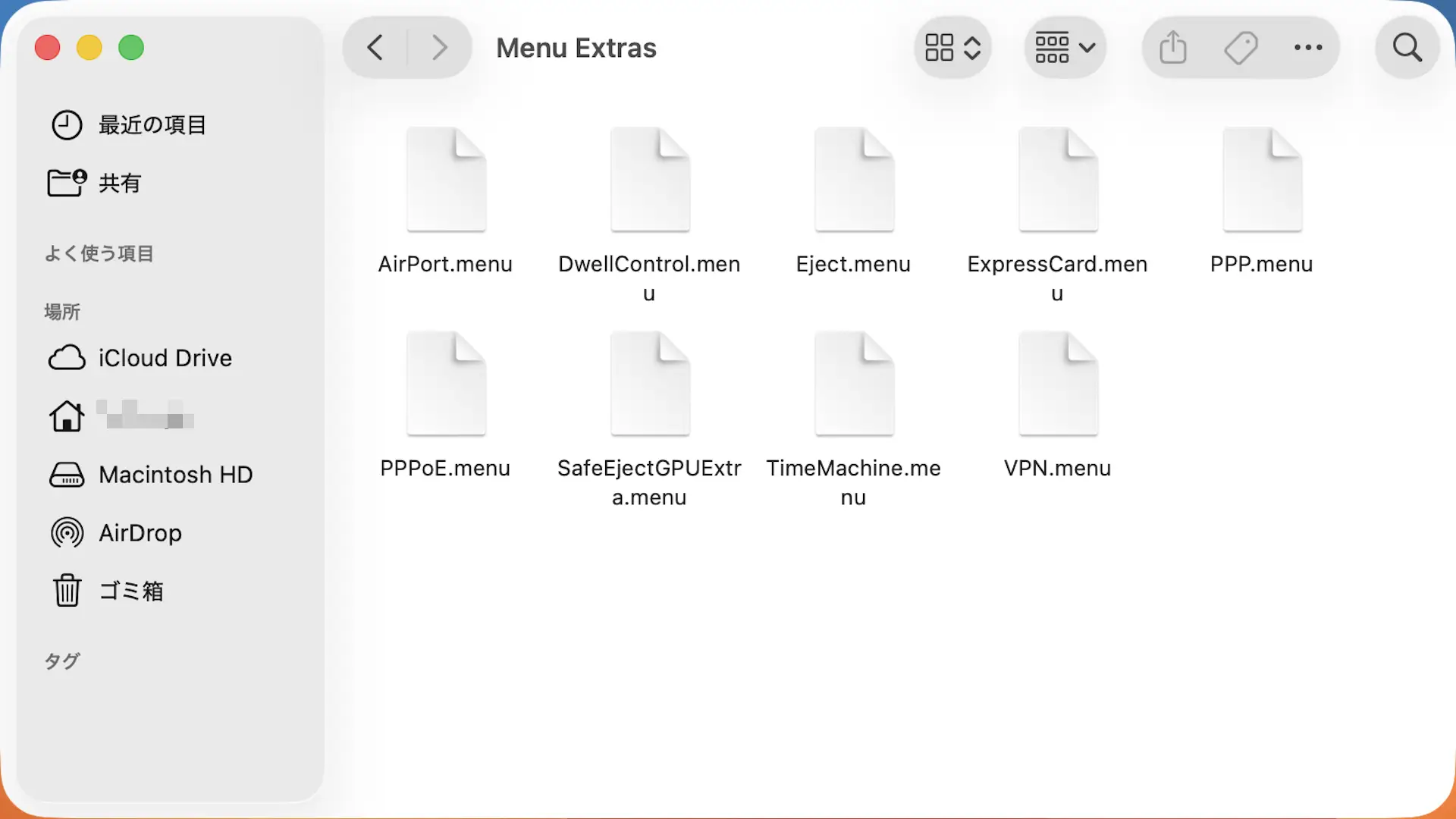Select 共有 shared folder in sidebar
Screen dimensions: 1456x819
tap(120, 183)
